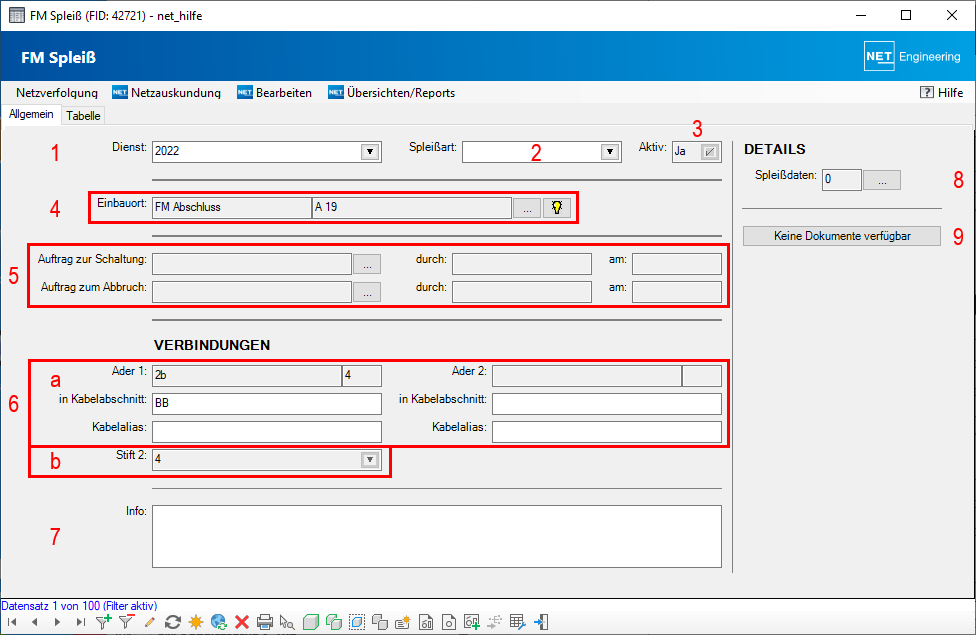
Task: Click the overlapping gray squares icon
Action: pyautogui.click(x=380, y=621)
